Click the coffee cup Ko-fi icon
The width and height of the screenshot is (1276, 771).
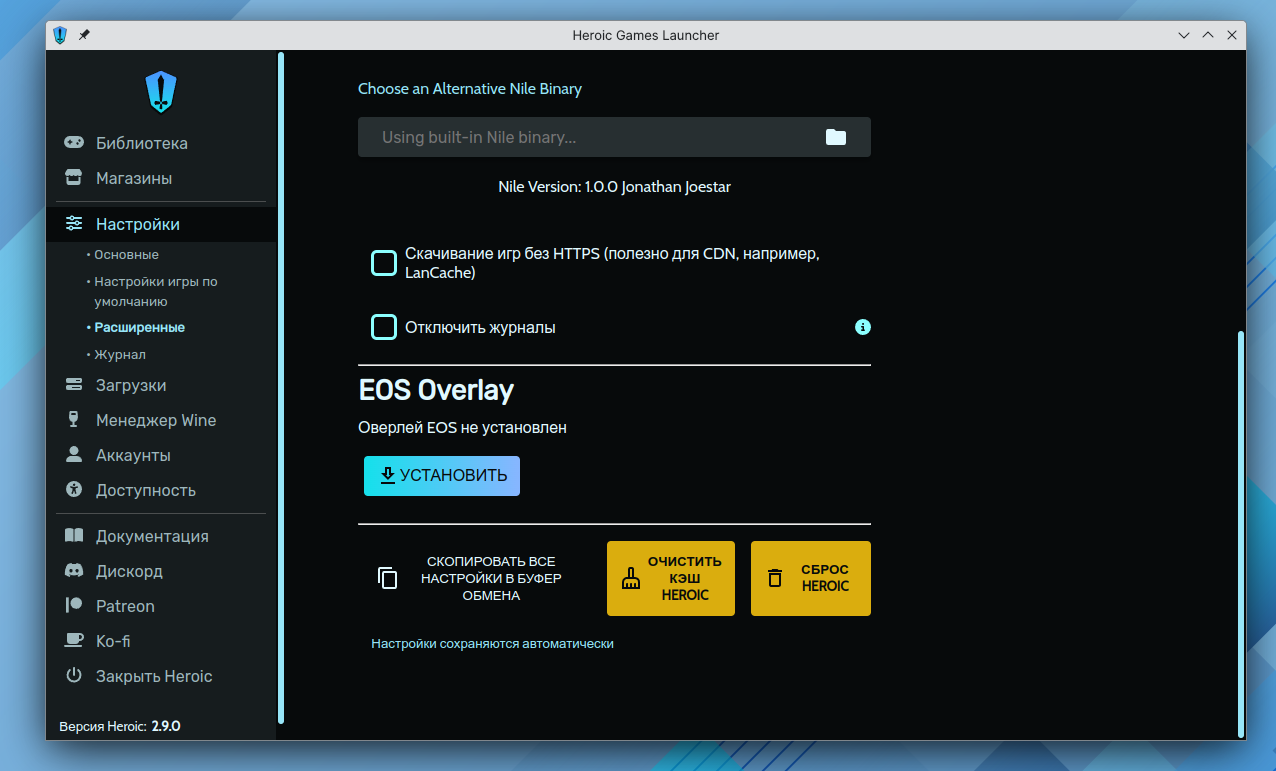coord(74,641)
